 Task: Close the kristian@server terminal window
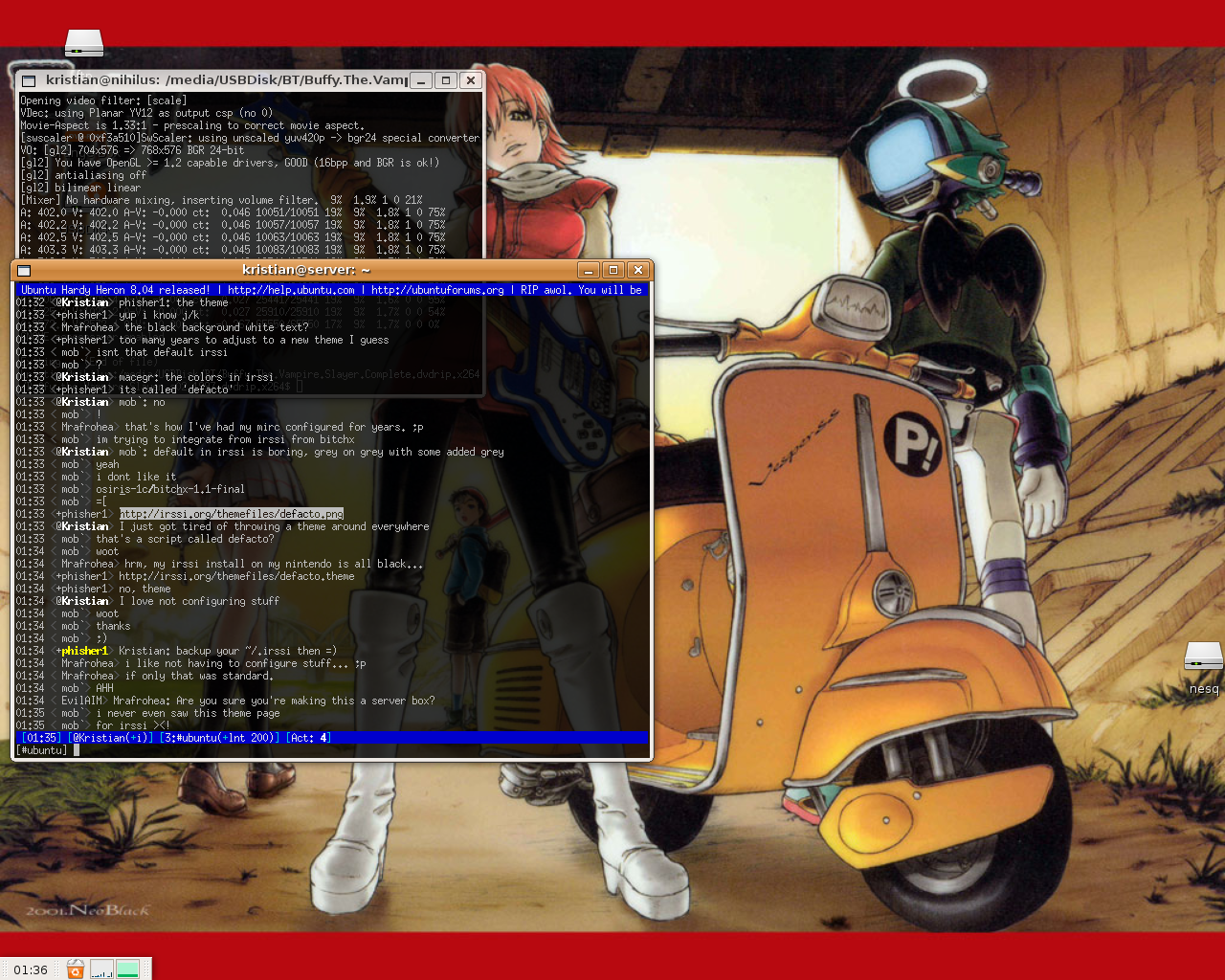coord(638,270)
